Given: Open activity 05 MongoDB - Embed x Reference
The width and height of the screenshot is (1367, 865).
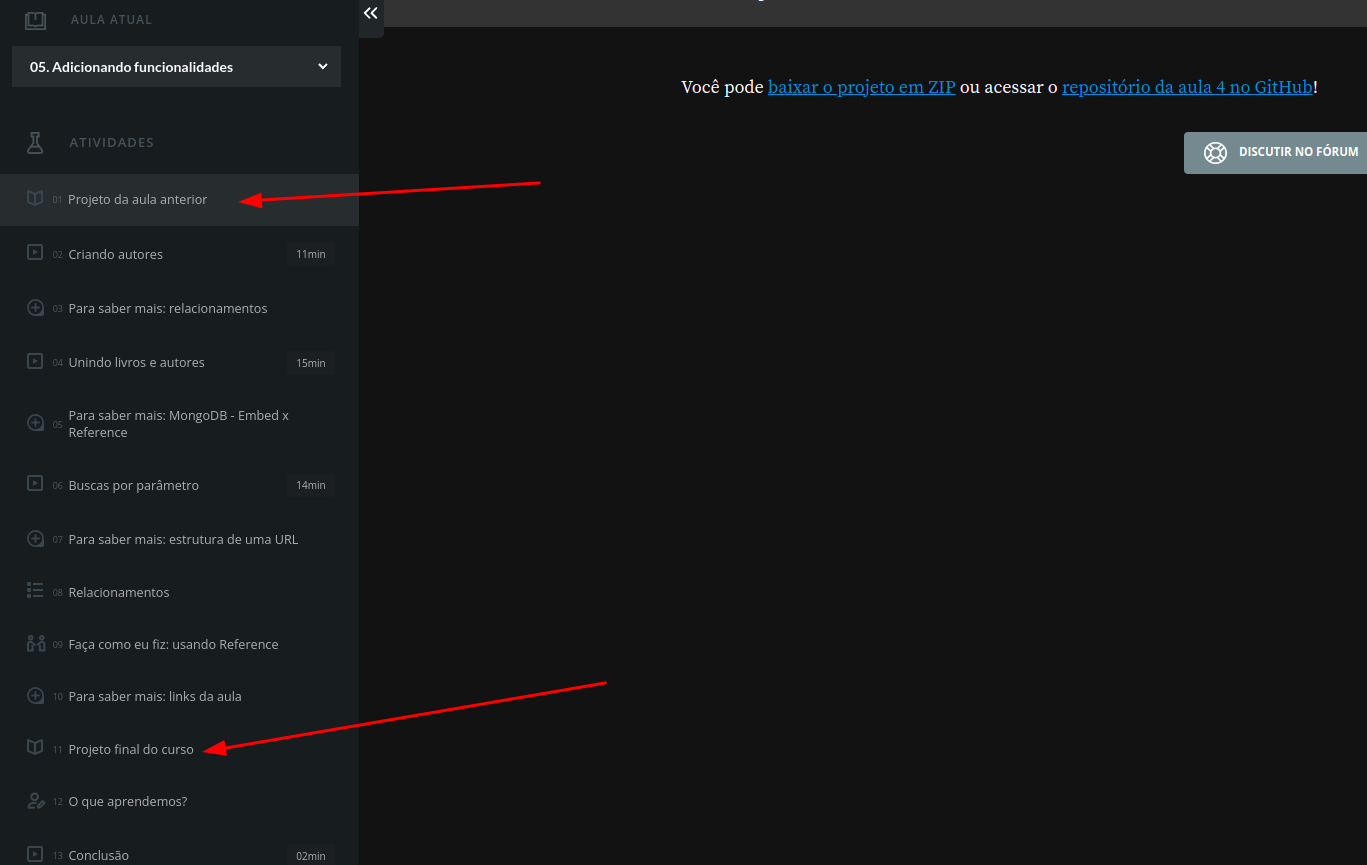Looking at the screenshot, I should pos(179,424).
